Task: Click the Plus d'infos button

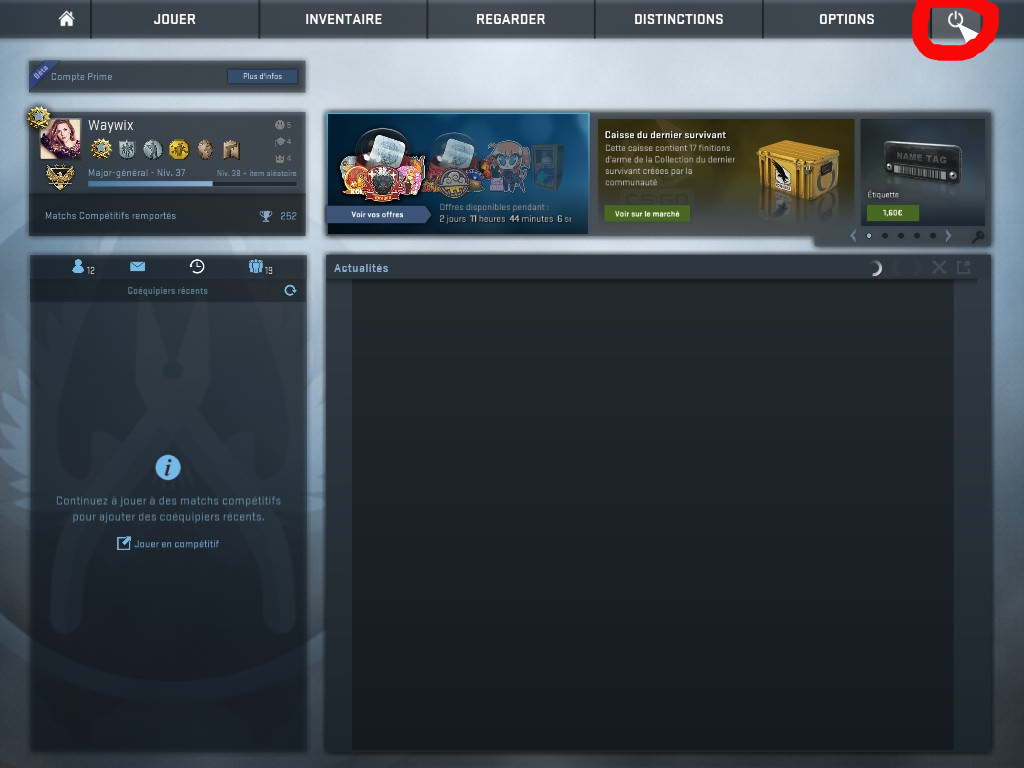Action: click(x=263, y=76)
